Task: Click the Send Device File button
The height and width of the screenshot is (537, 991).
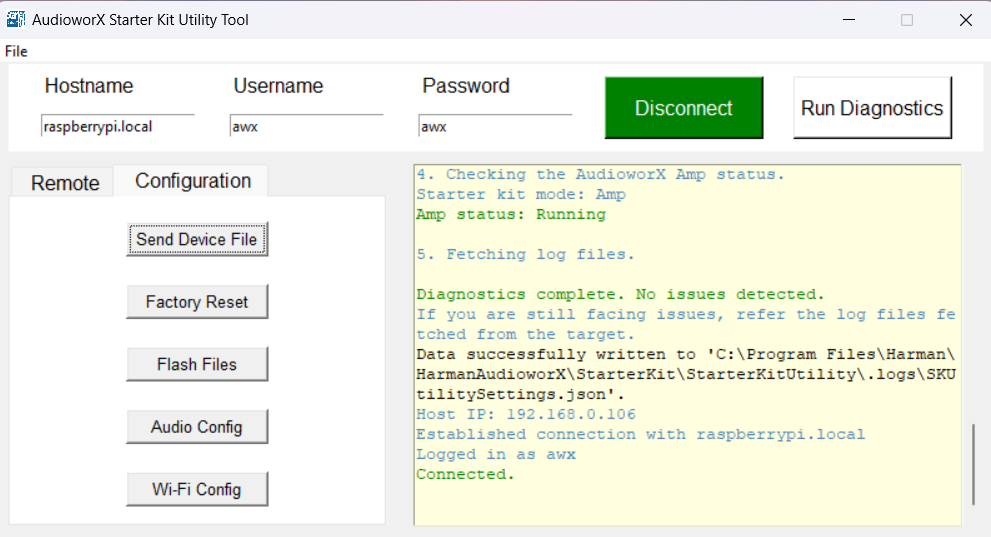Action: coord(197,239)
